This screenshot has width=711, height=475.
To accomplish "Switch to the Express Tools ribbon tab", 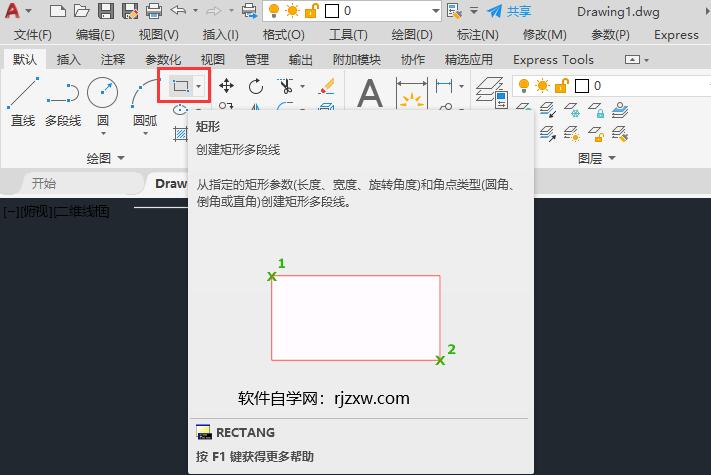I will coord(553,59).
